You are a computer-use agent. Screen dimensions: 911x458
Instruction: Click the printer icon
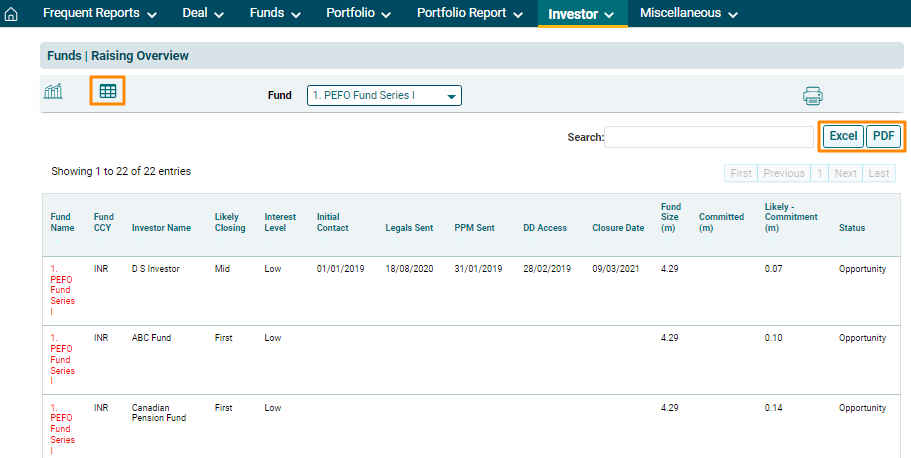click(x=812, y=96)
